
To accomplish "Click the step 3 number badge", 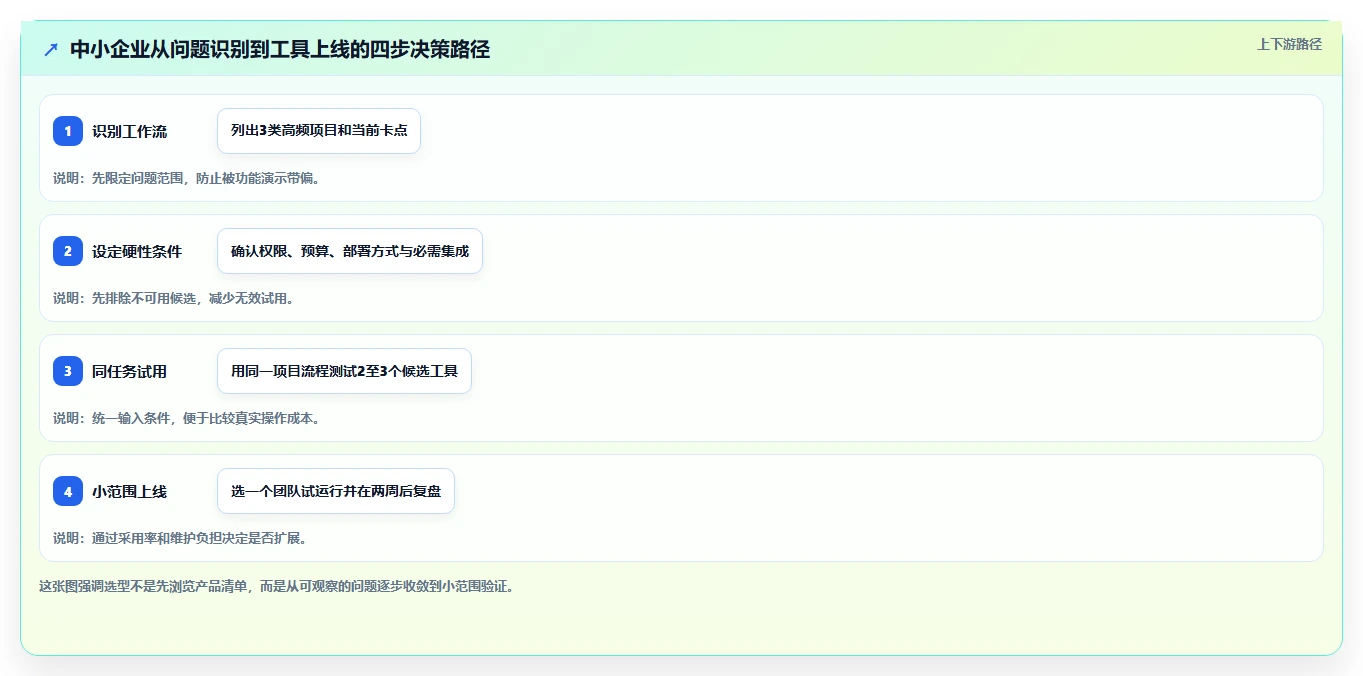I will click(x=68, y=371).
